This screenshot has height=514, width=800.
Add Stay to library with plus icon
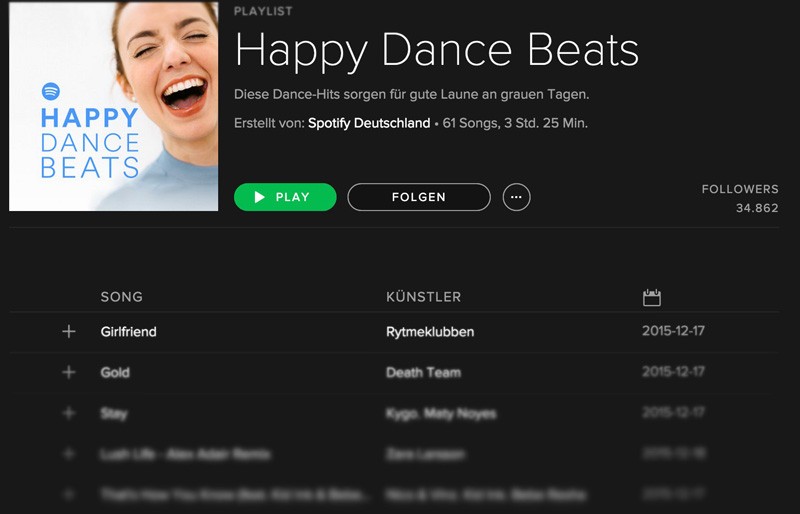click(x=69, y=413)
